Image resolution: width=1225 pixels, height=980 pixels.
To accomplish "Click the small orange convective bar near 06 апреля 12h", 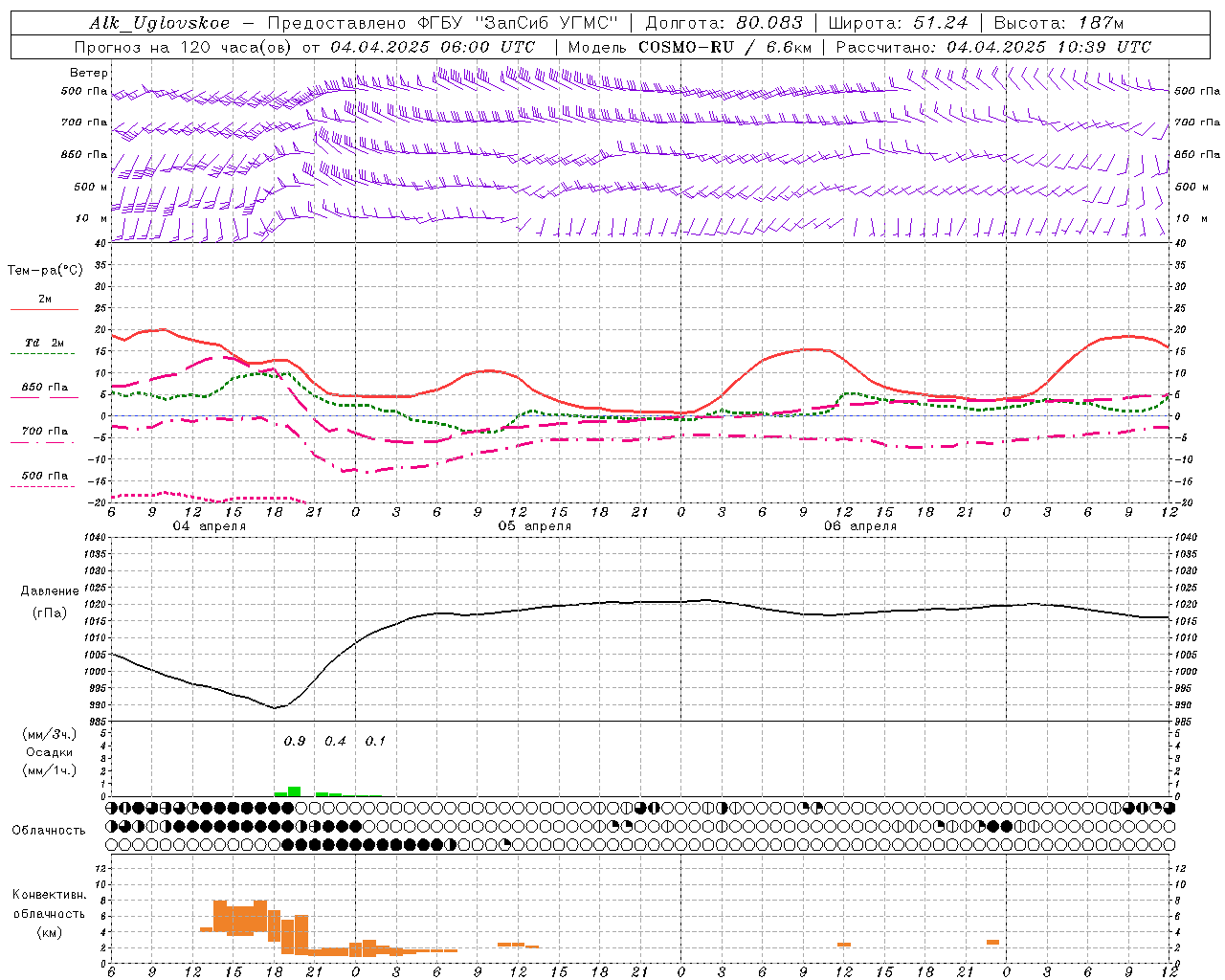I will [x=844, y=945].
